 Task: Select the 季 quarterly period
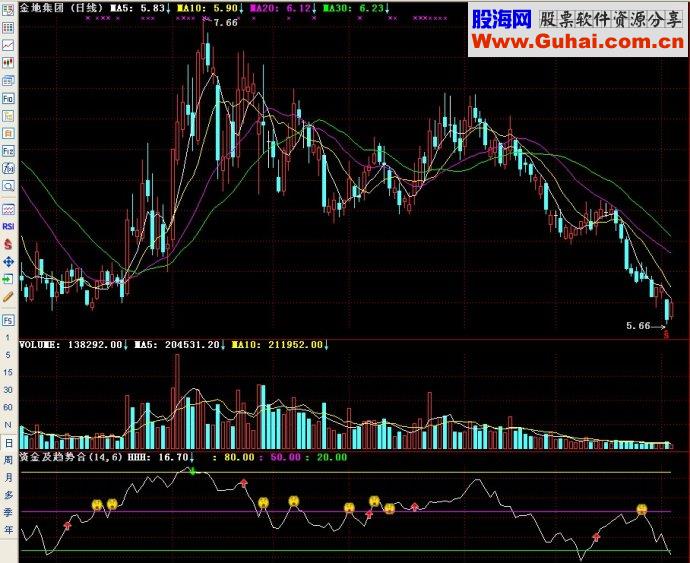tap(8, 513)
